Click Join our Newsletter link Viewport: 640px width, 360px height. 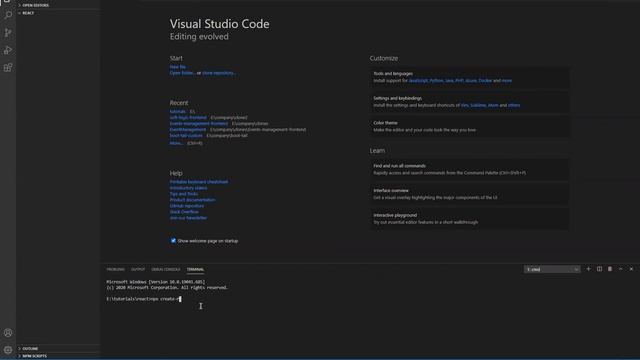coord(189,218)
